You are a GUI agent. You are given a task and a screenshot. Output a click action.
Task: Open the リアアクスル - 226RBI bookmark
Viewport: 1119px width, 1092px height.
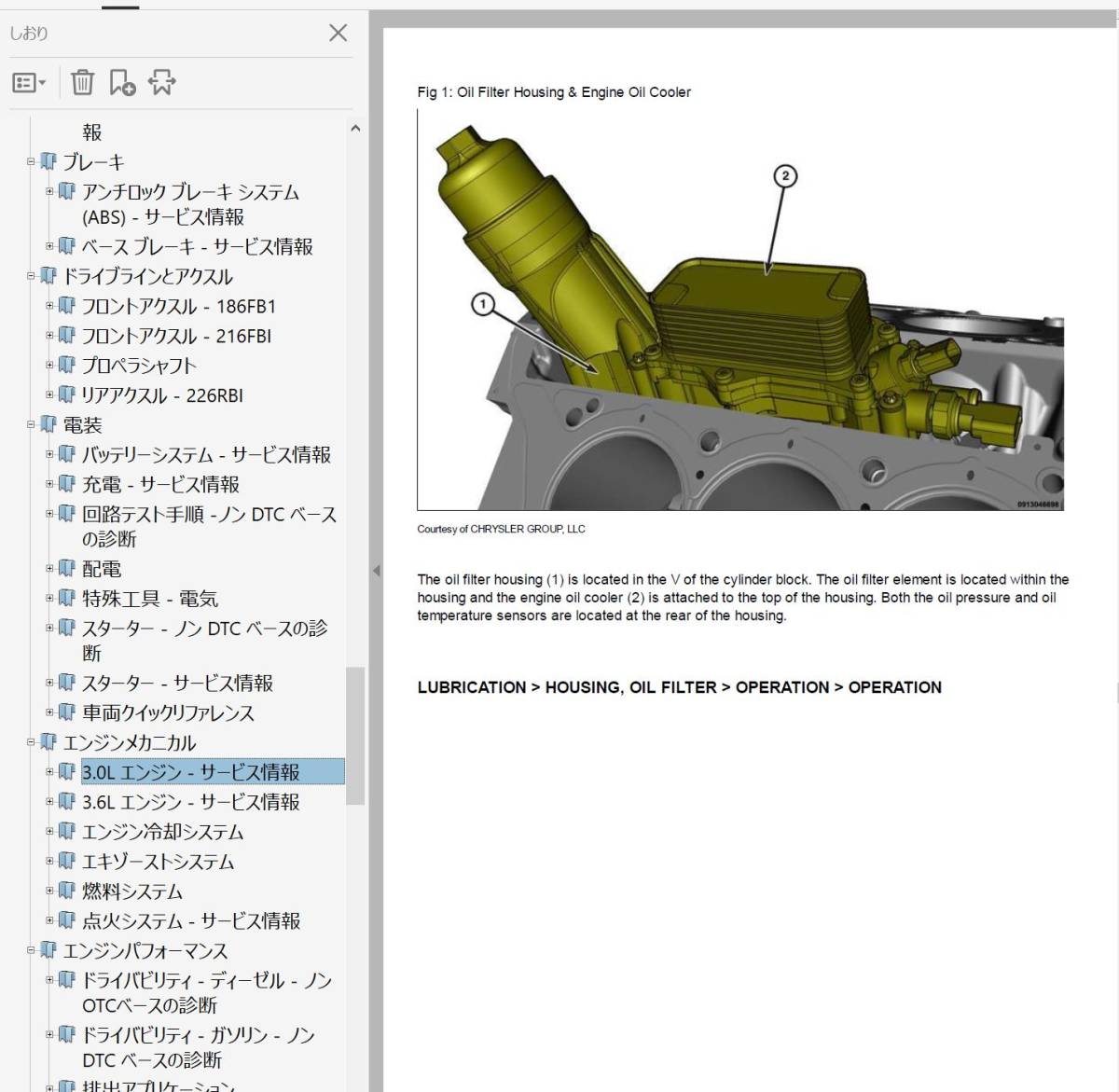coord(162,395)
